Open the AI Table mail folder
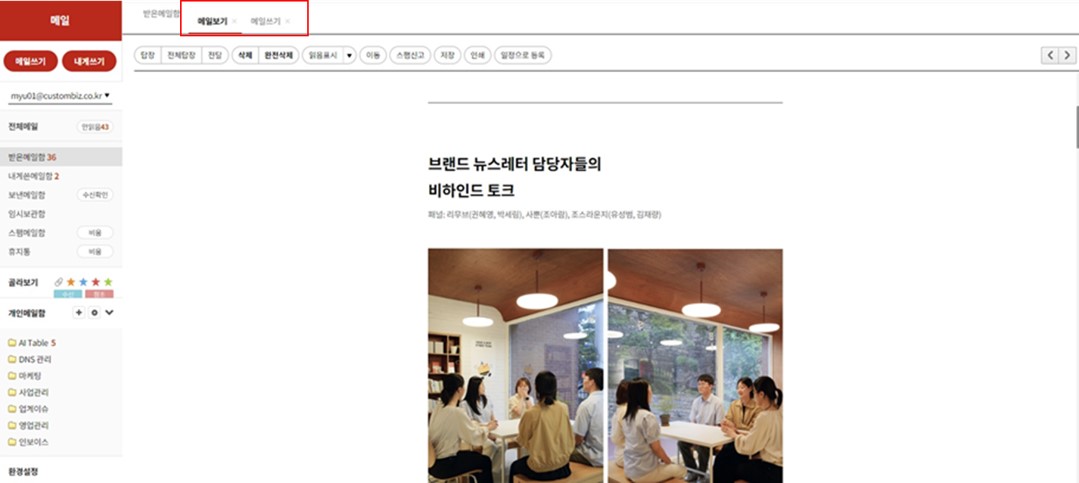 [32, 343]
